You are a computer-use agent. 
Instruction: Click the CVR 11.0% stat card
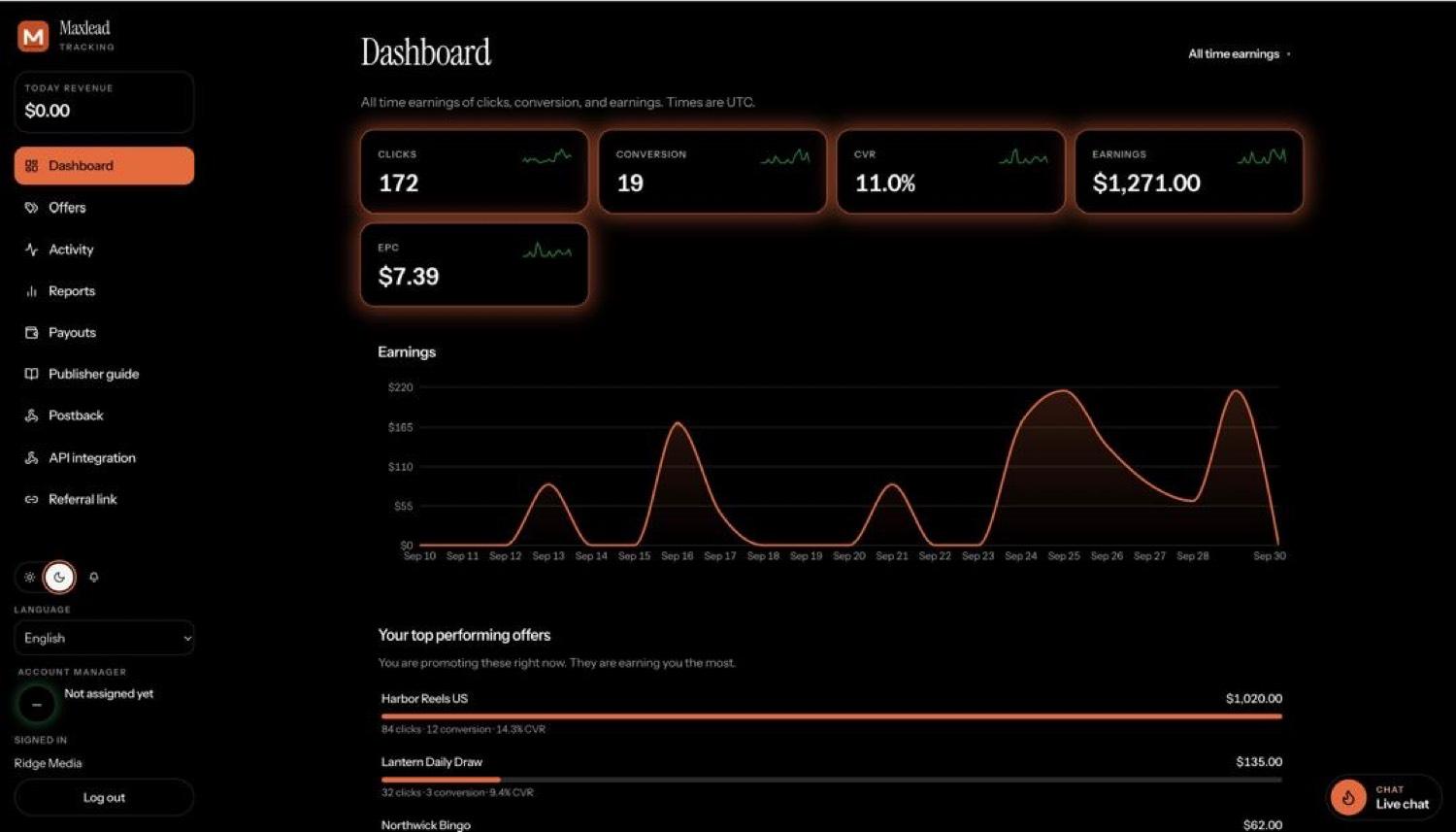coord(950,172)
